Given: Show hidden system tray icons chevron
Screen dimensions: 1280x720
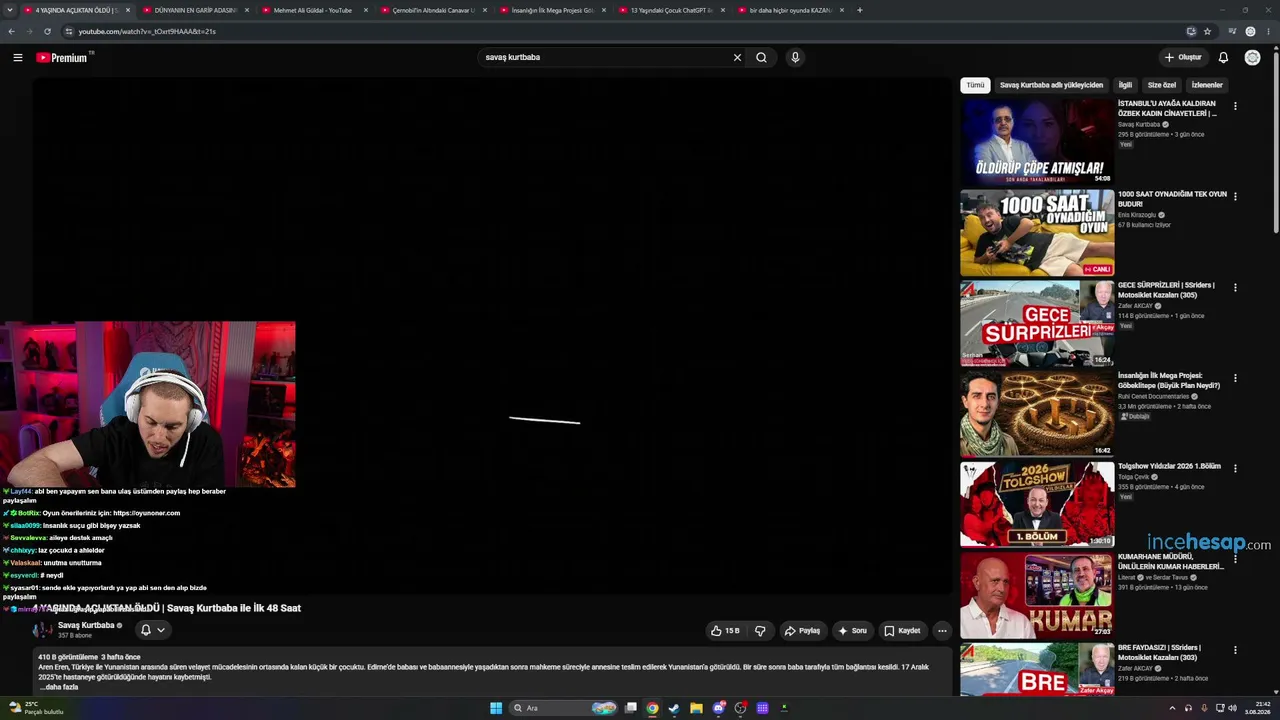Looking at the screenshot, I should click(x=1172, y=708).
